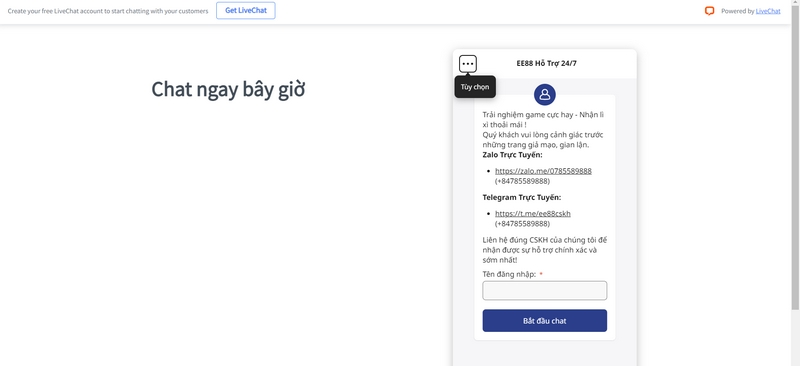
Task: Click the Bắt đầu chat button
Action: tap(544, 321)
